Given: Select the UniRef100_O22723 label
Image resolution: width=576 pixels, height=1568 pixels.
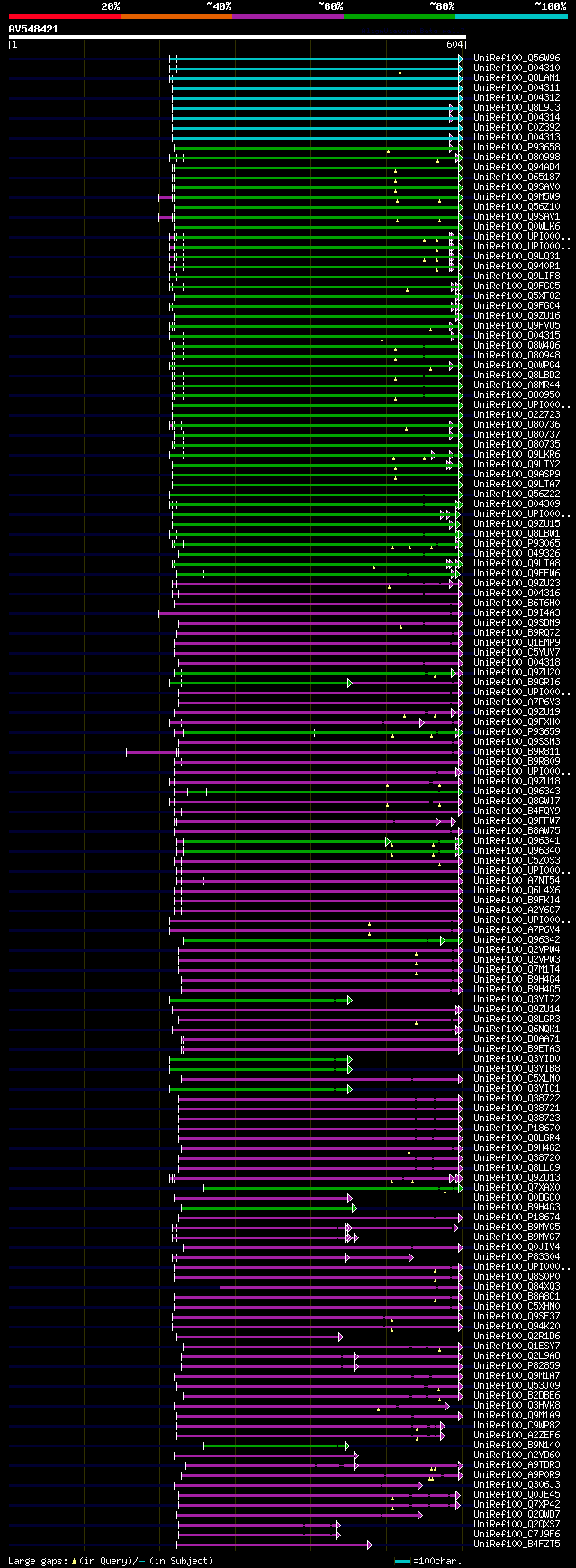Looking at the screenshot, I should pyautogui.click(x=517, y=414).
